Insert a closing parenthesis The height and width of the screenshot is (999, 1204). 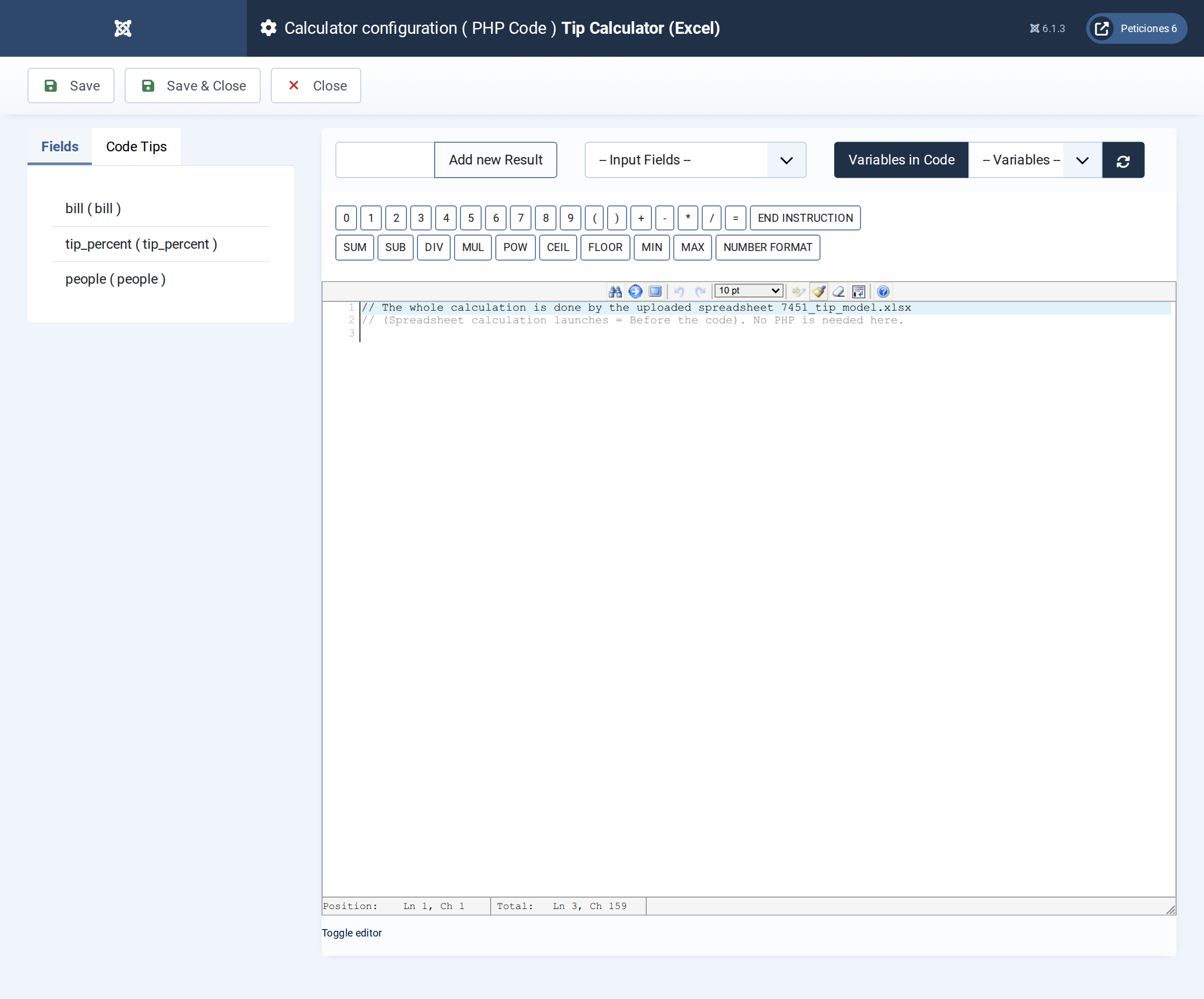click(617, 218)
